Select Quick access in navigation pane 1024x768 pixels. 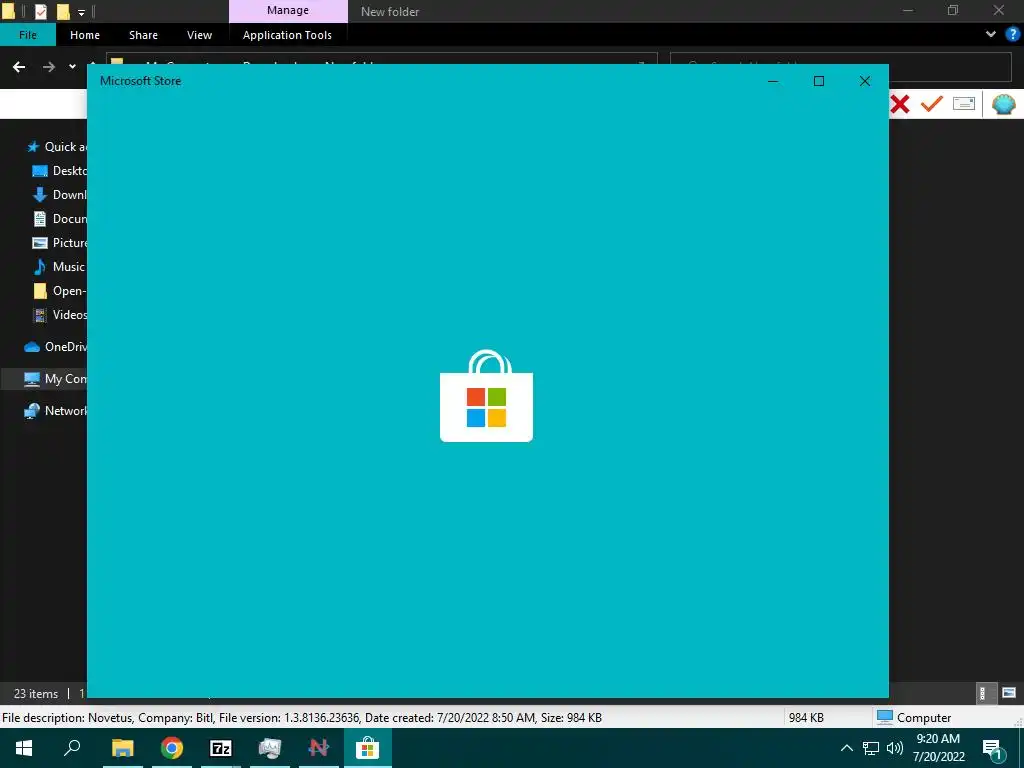pyautogui.click(x=56, y=147)
